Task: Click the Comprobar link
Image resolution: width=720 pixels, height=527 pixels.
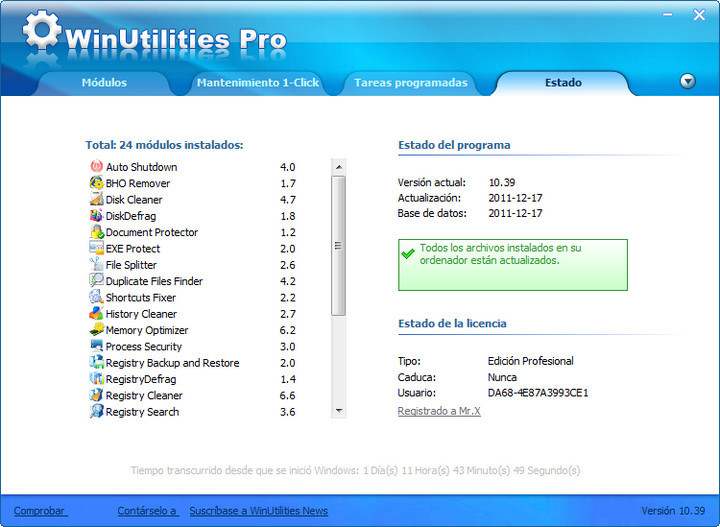Action: point(40,511)
